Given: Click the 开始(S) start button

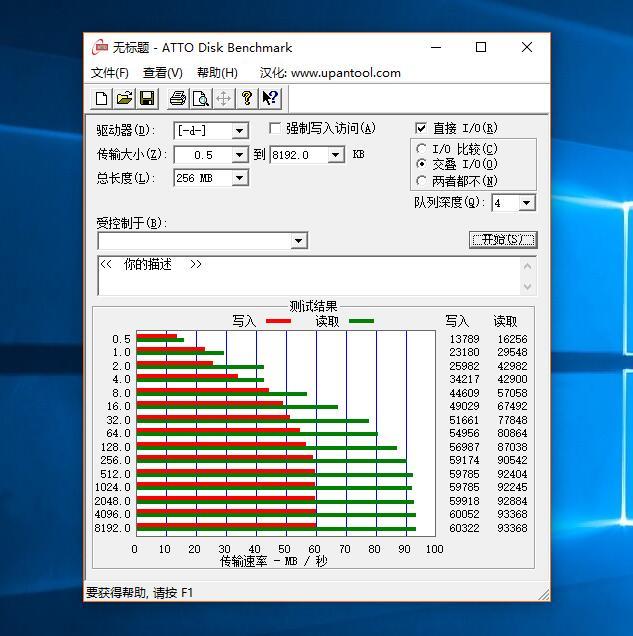Looking at the screenshot, I should [x=503, y=240].
